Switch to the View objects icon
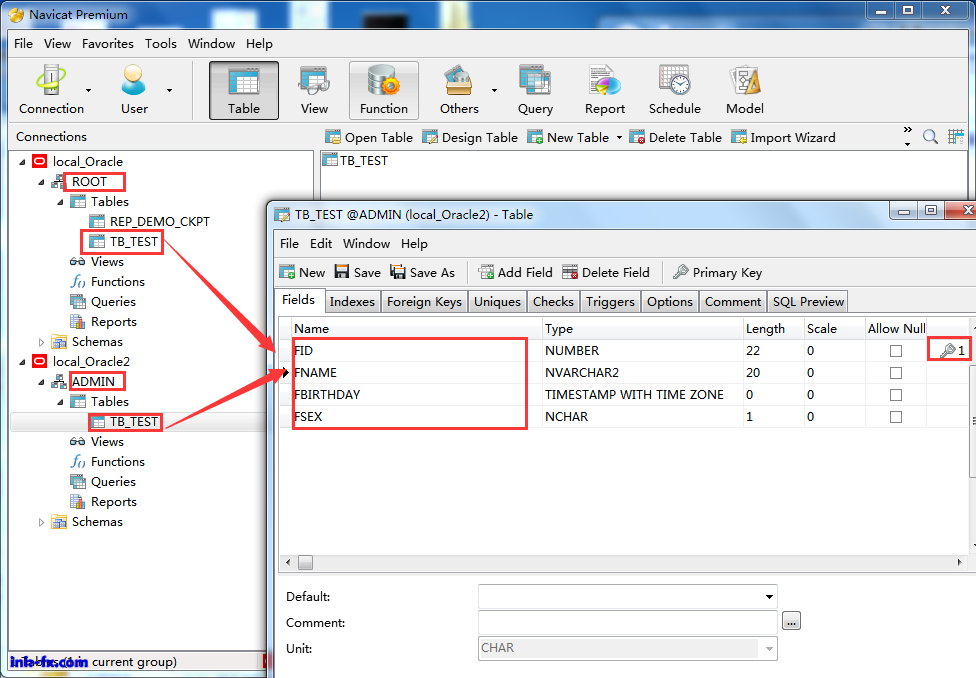 [314, 90]
